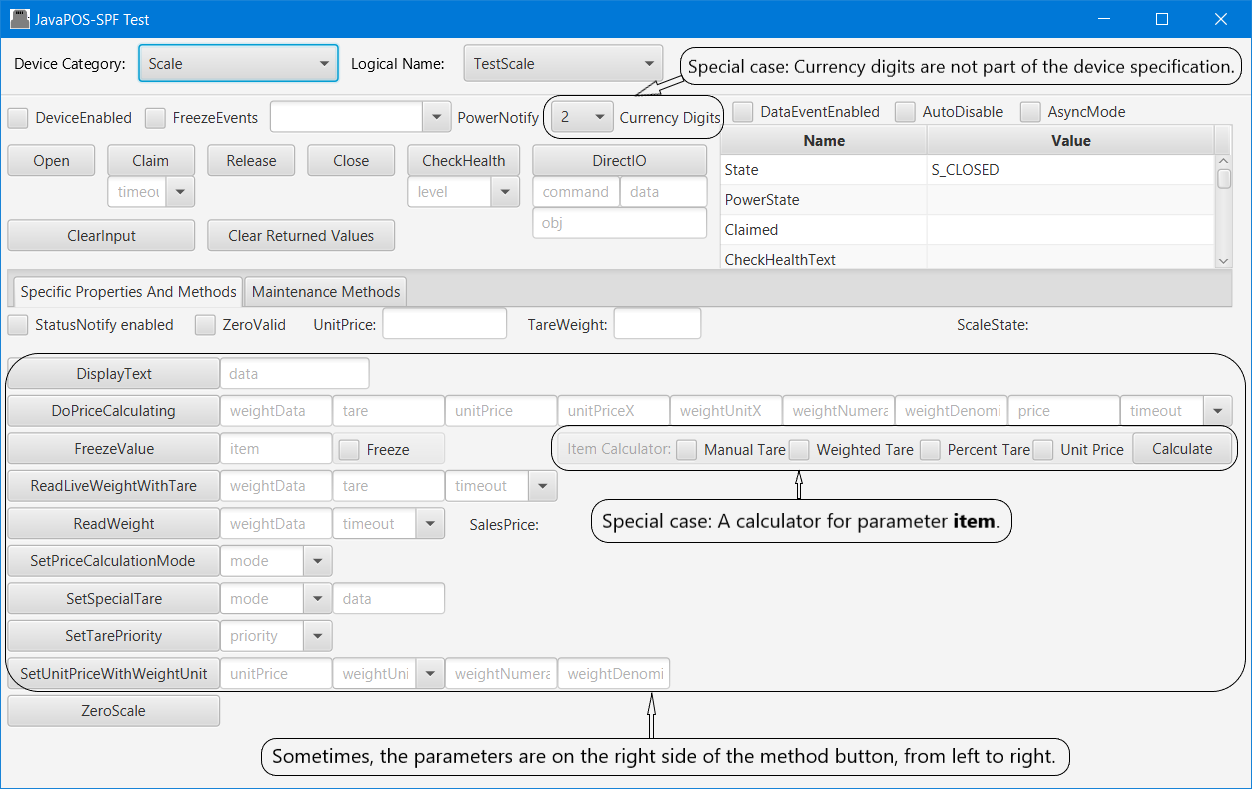Focus the FreezeValue item field
The image size is (1252, 789).
[276, 449]
